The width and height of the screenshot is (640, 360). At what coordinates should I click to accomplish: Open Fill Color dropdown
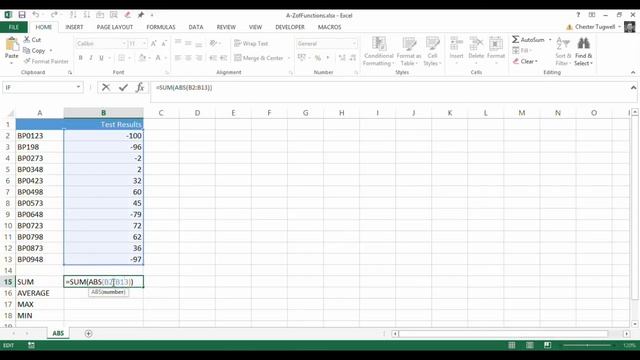(149, 58)
